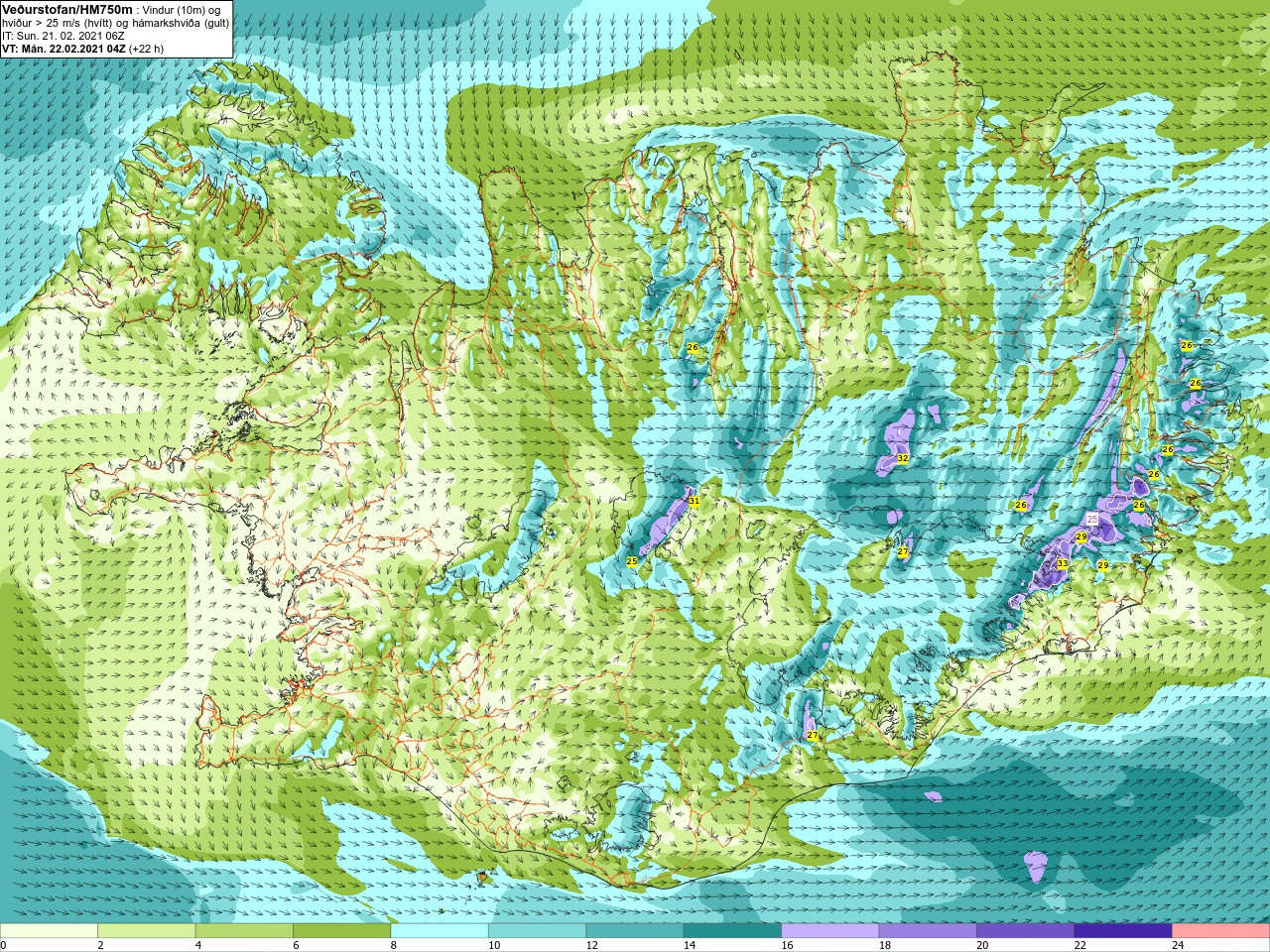Image resolution: width=1270 pixels, height=952 pixels.
Task: Select the 10–12 m/s light teal legend swatch
Action: (537, 931)
